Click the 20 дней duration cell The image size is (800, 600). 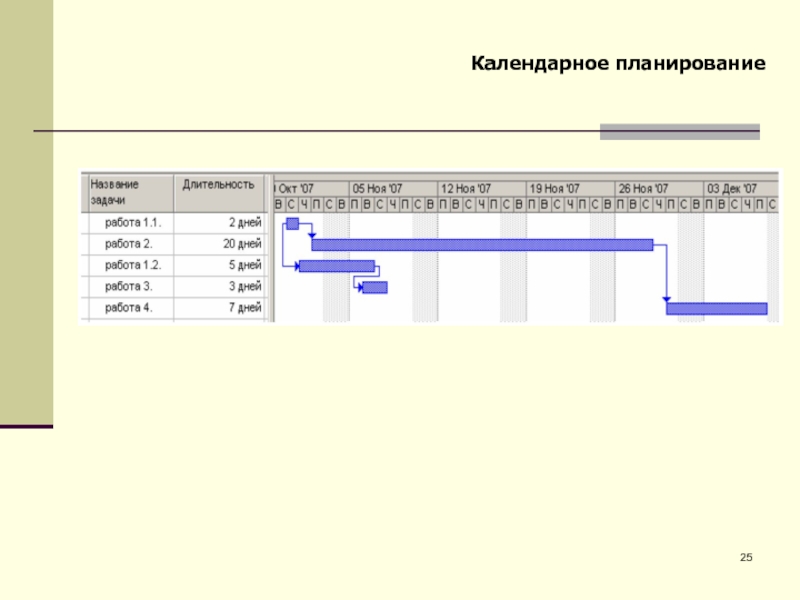coord(241,244)
